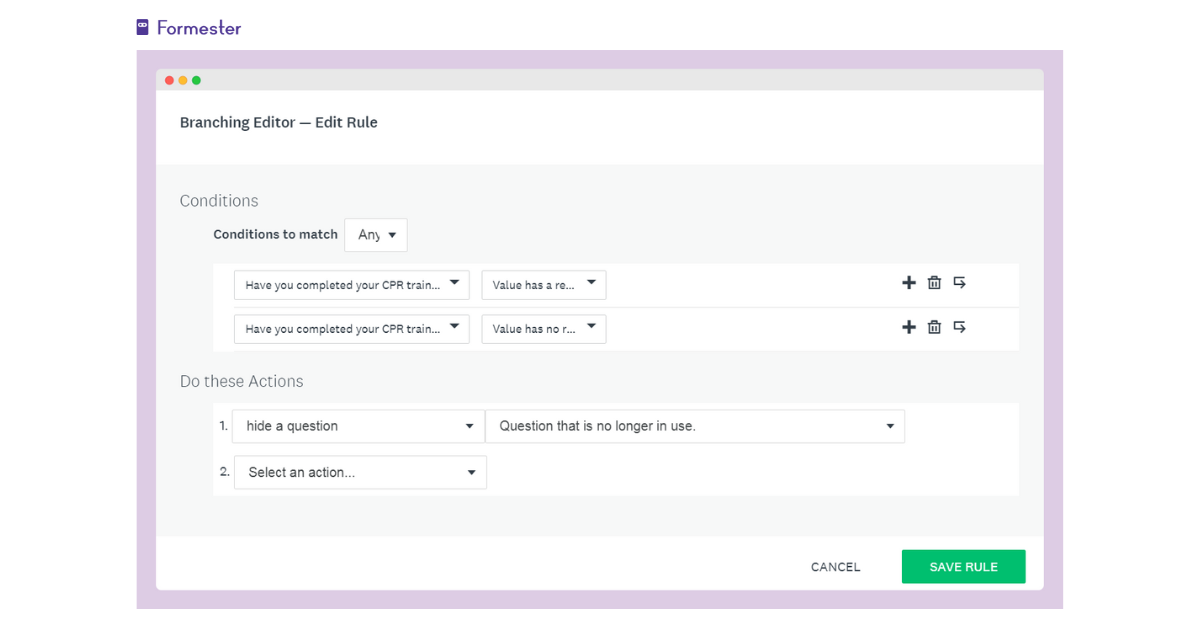The image size is (1200, 630).
Task: Click the Formester wordmark text
Action: click(197, 27)
